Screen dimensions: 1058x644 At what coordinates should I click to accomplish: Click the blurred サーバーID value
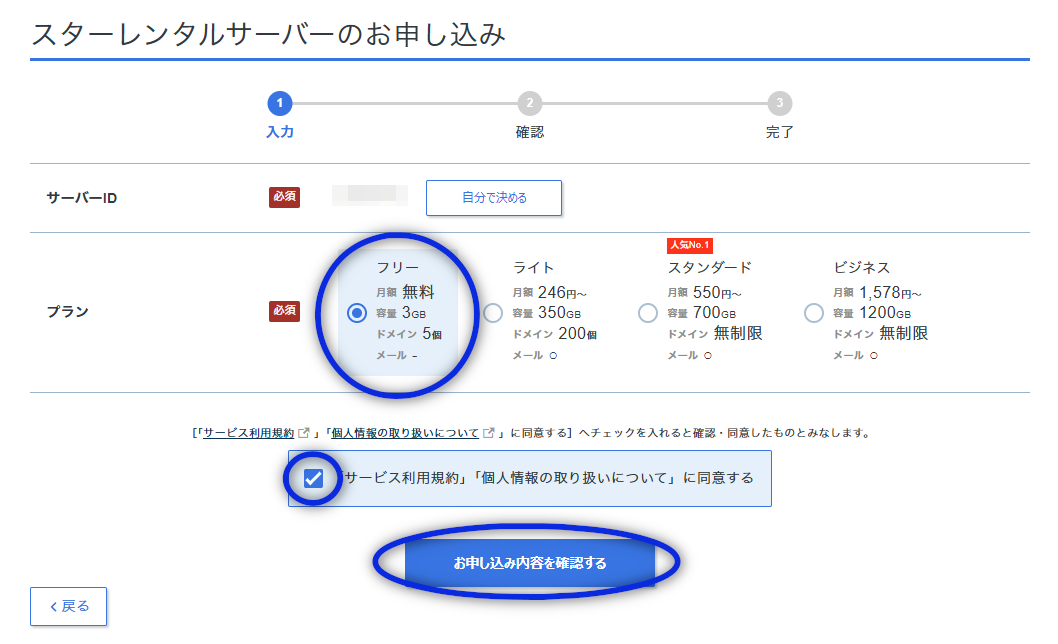tap(370, 195)
